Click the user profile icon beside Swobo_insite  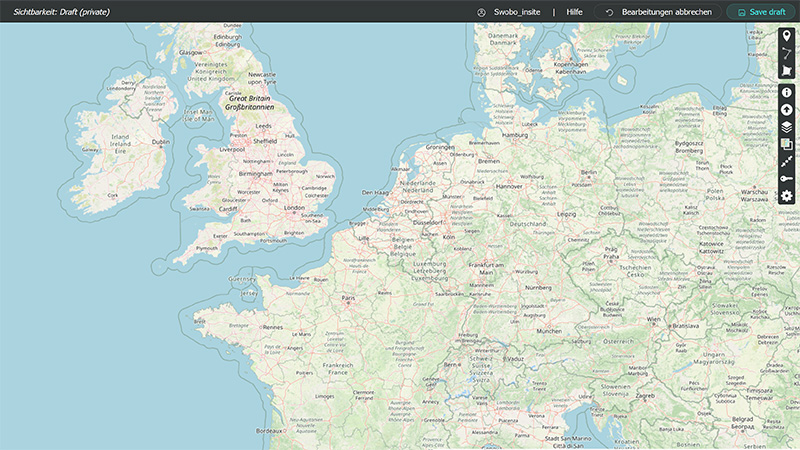click(x=481, y=12)
